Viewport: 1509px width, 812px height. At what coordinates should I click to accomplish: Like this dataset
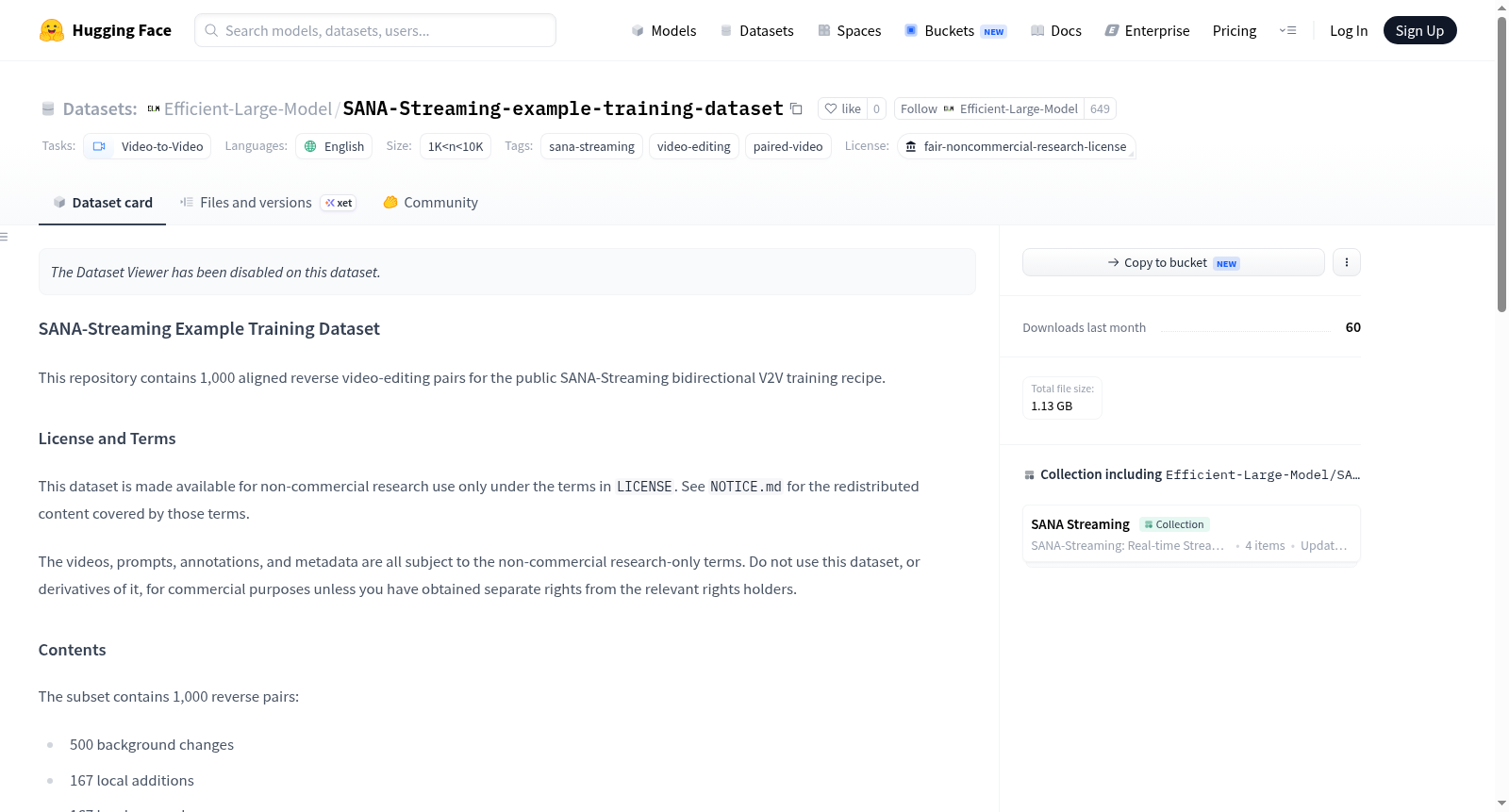tap(842, 108)
